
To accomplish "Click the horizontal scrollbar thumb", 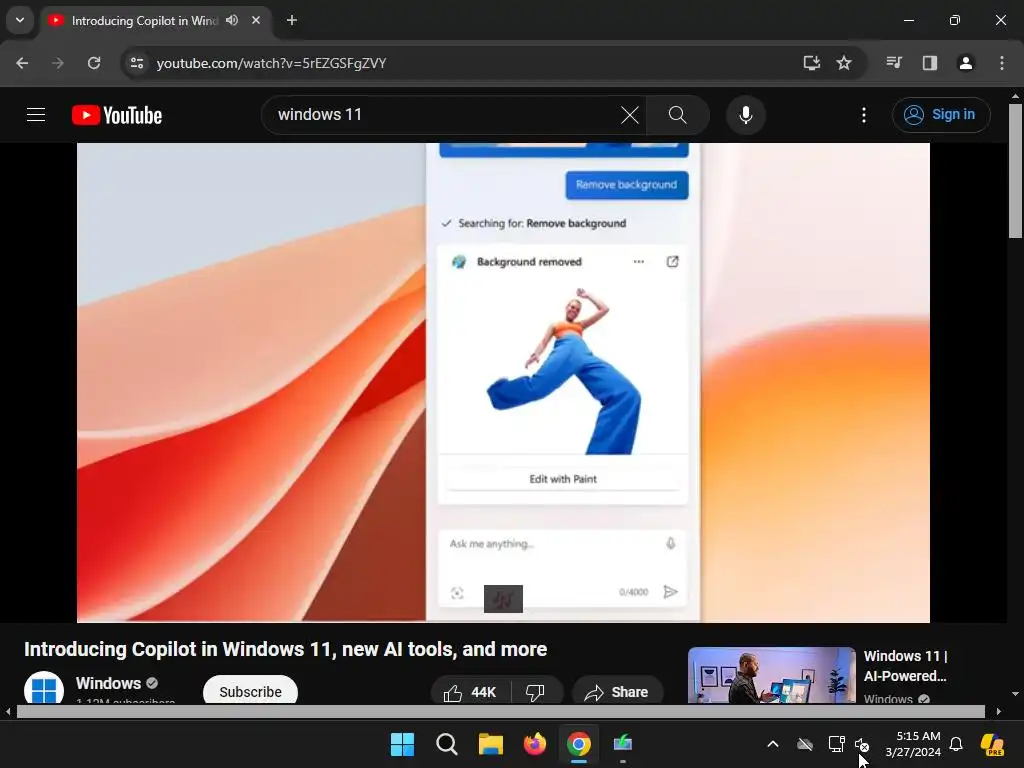I will click(x=500, y=711).
